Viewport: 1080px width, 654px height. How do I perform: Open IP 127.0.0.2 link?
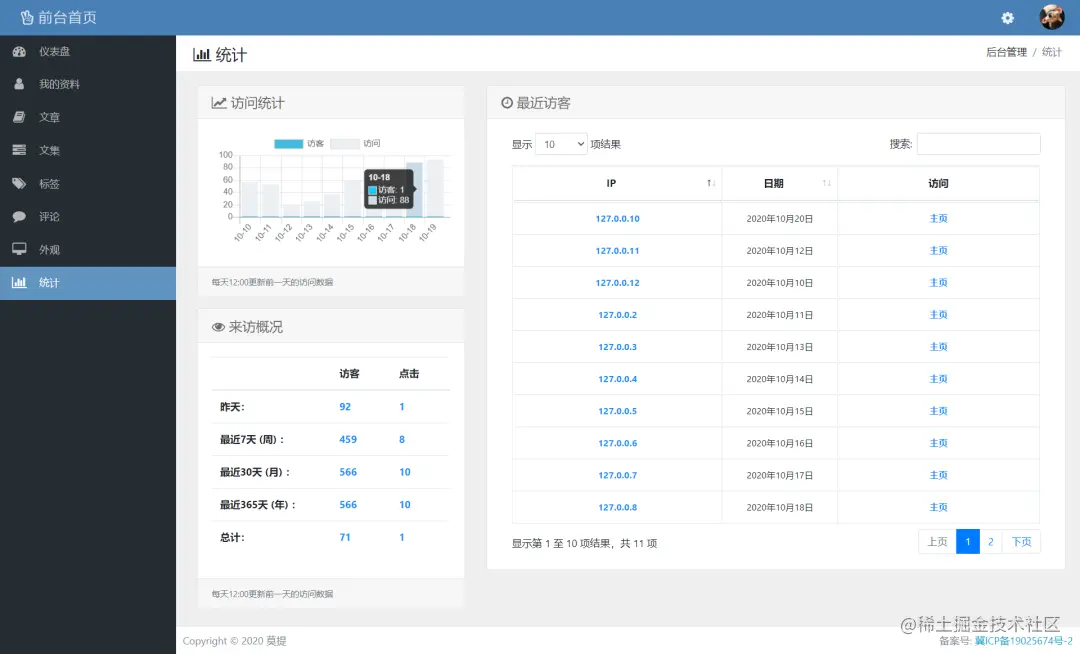click(x=617, y=315)
